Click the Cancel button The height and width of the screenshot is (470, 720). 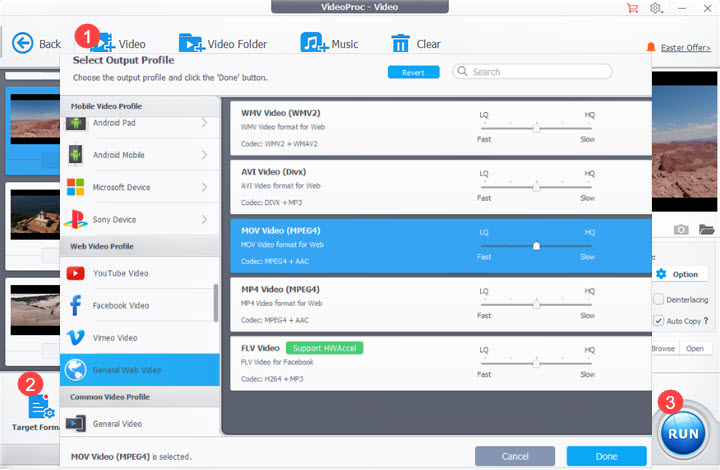pos(515,456)
